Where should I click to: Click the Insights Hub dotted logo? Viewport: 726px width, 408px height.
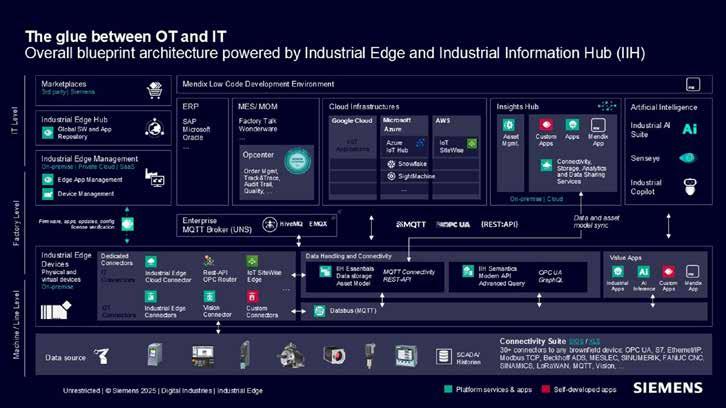pos(607,107)
